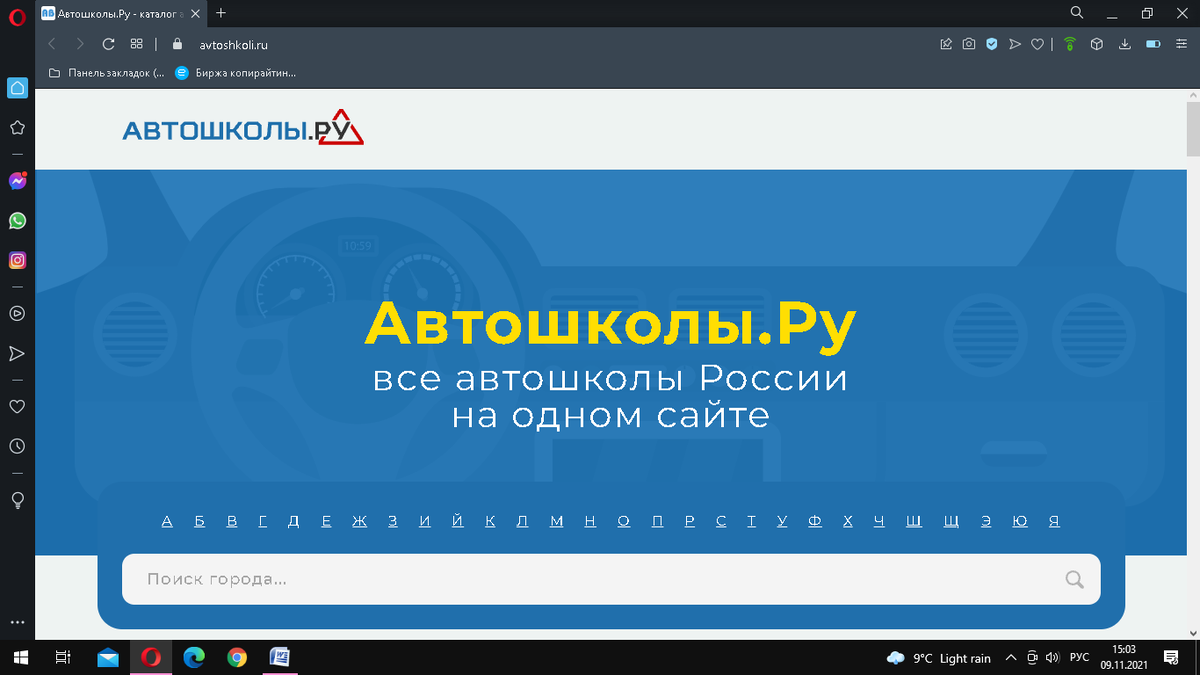Viewport: 1200px width, 675px height.
Task: Open the Mail app on taskbar
Action: click(x=108, y=657)
